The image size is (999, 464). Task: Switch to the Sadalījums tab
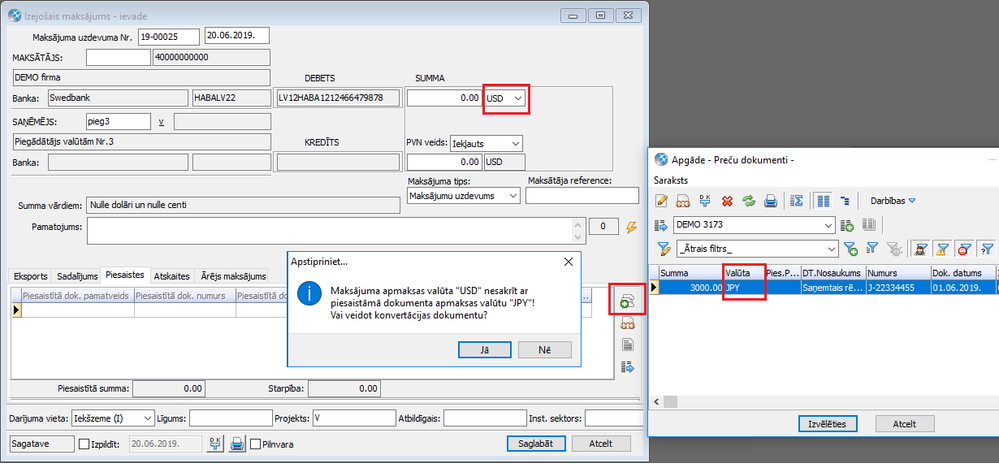click(77, 276)
